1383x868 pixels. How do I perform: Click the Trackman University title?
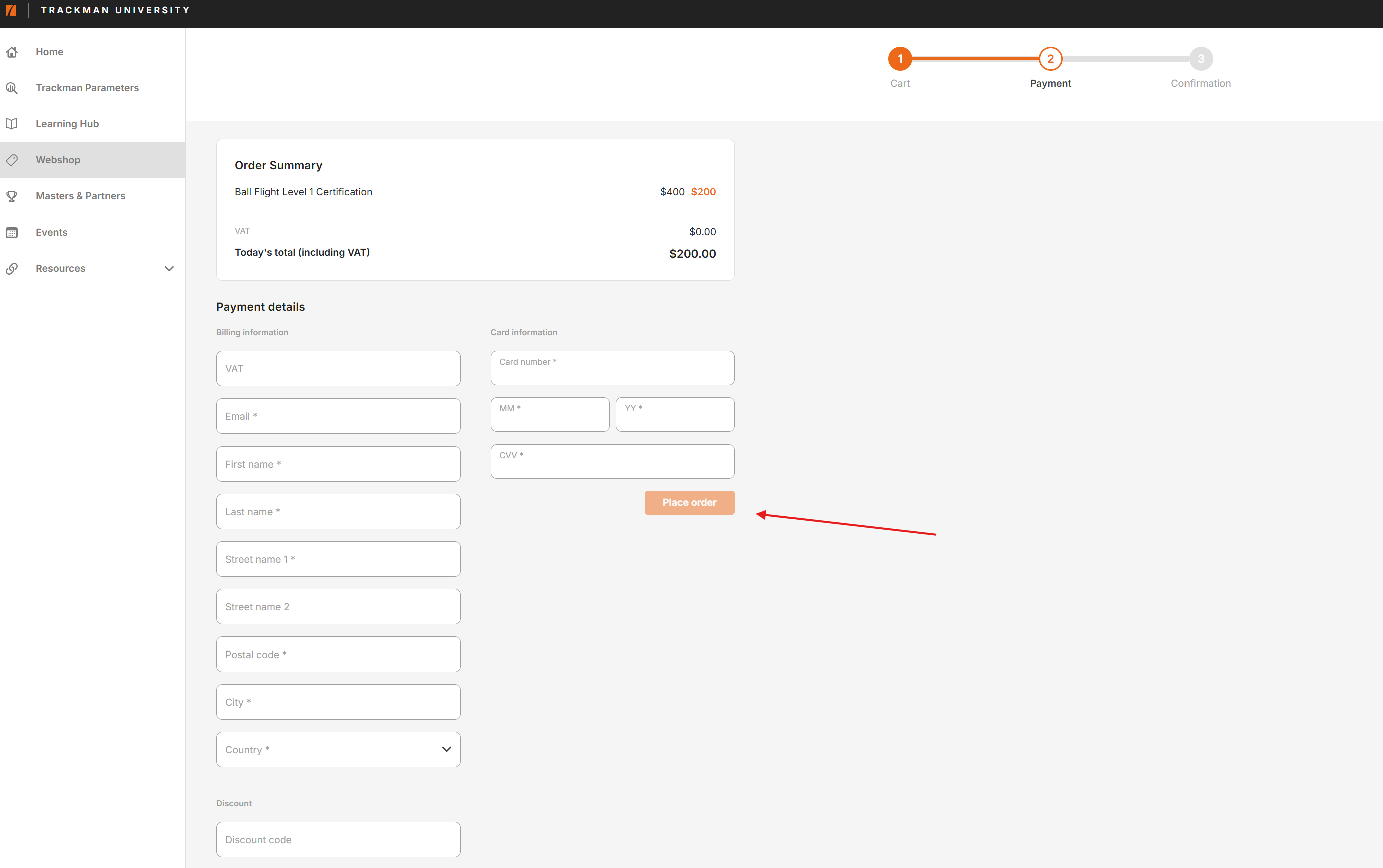pos(115,10)
